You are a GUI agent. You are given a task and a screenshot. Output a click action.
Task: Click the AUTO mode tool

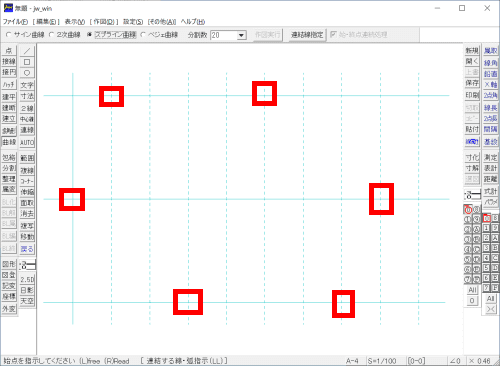[x=27, y=143]
